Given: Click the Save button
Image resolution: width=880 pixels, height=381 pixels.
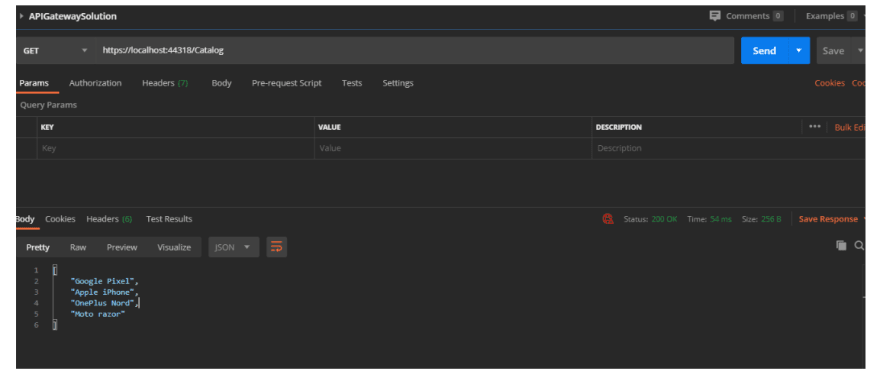Looking at the screenshot, I should pos(833,51).
